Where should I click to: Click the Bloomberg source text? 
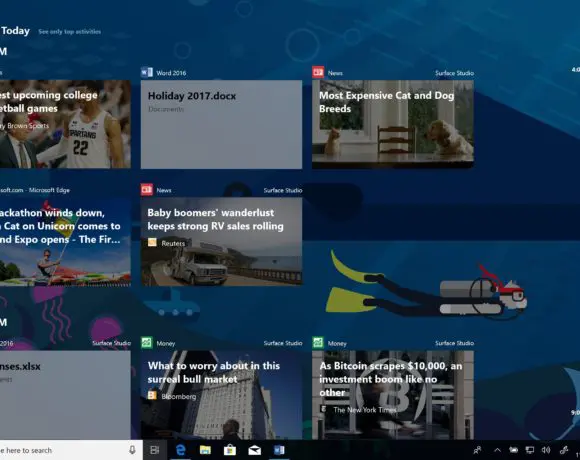pos(179,396)
